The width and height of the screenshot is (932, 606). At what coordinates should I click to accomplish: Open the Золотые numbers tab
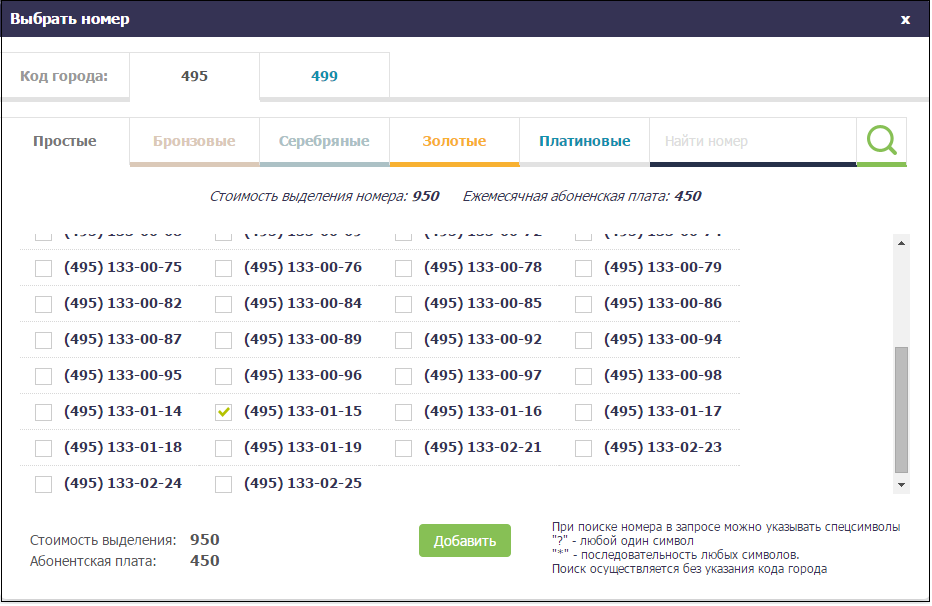(454, 141)
